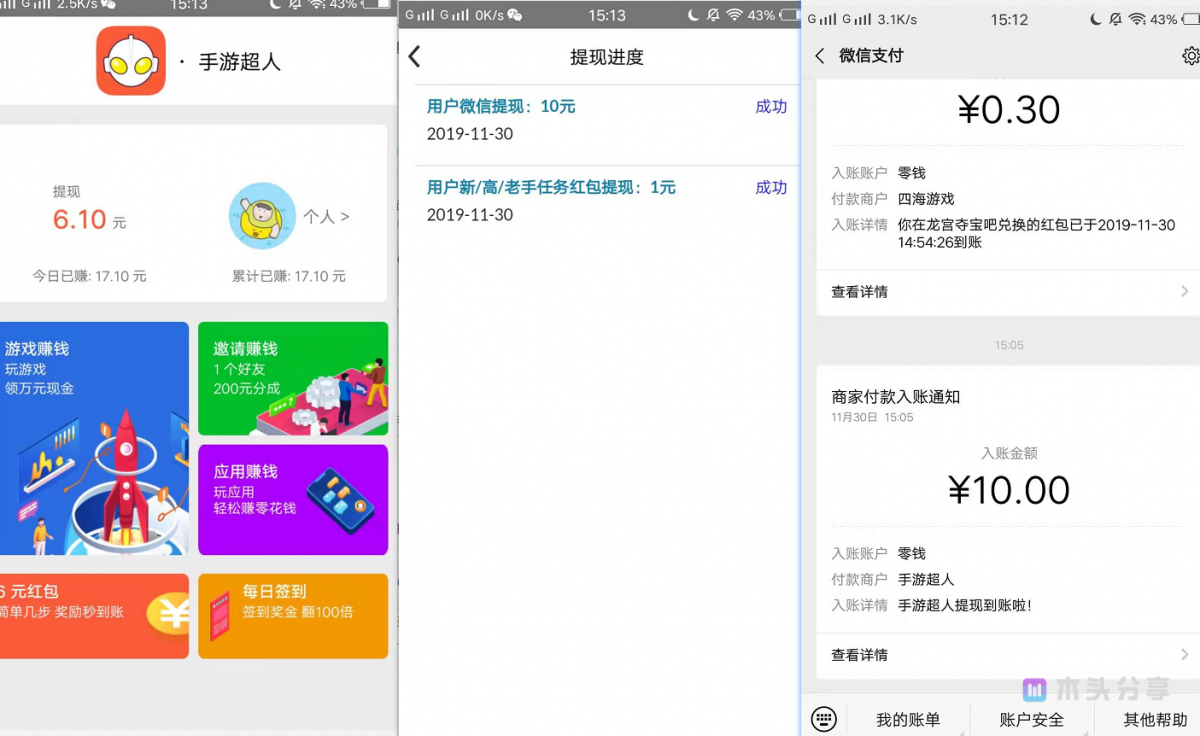This screenshot has width=1200, height=736.
Task: Open the 邀请赚钱 green card
Action: pos(293,378)
